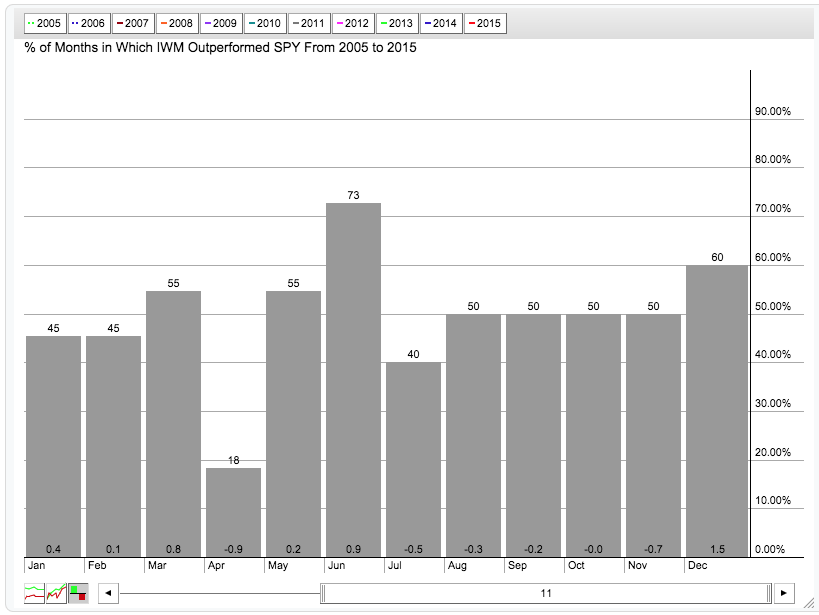This screenshot has width=819, height=615.
Task: Click the October bar with -0.0 value
Action: coord(594,436)
